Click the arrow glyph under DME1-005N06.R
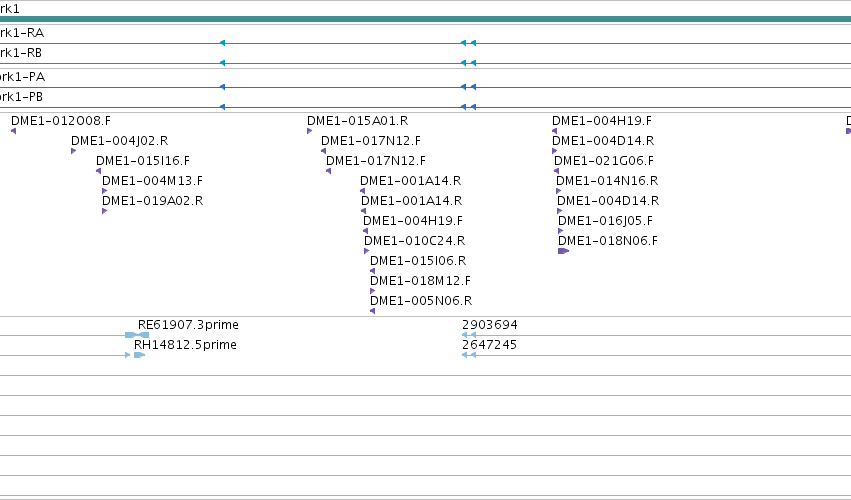The width and height of the screenshot is (851, 500). (372, 311)
